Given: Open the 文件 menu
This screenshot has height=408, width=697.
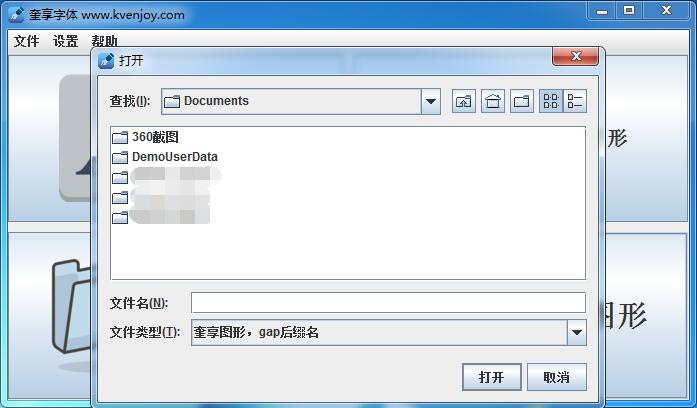Looking at the screenshot, I should click(x=26, y=41).
